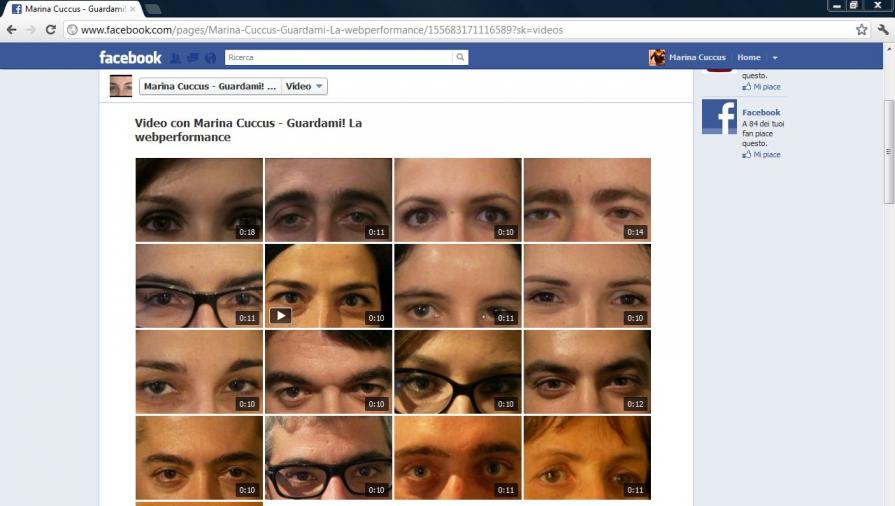Screen dimensions: 895x506
Task: Click the vertical page scrollbar handle
Action: click(x=889, y=150)
